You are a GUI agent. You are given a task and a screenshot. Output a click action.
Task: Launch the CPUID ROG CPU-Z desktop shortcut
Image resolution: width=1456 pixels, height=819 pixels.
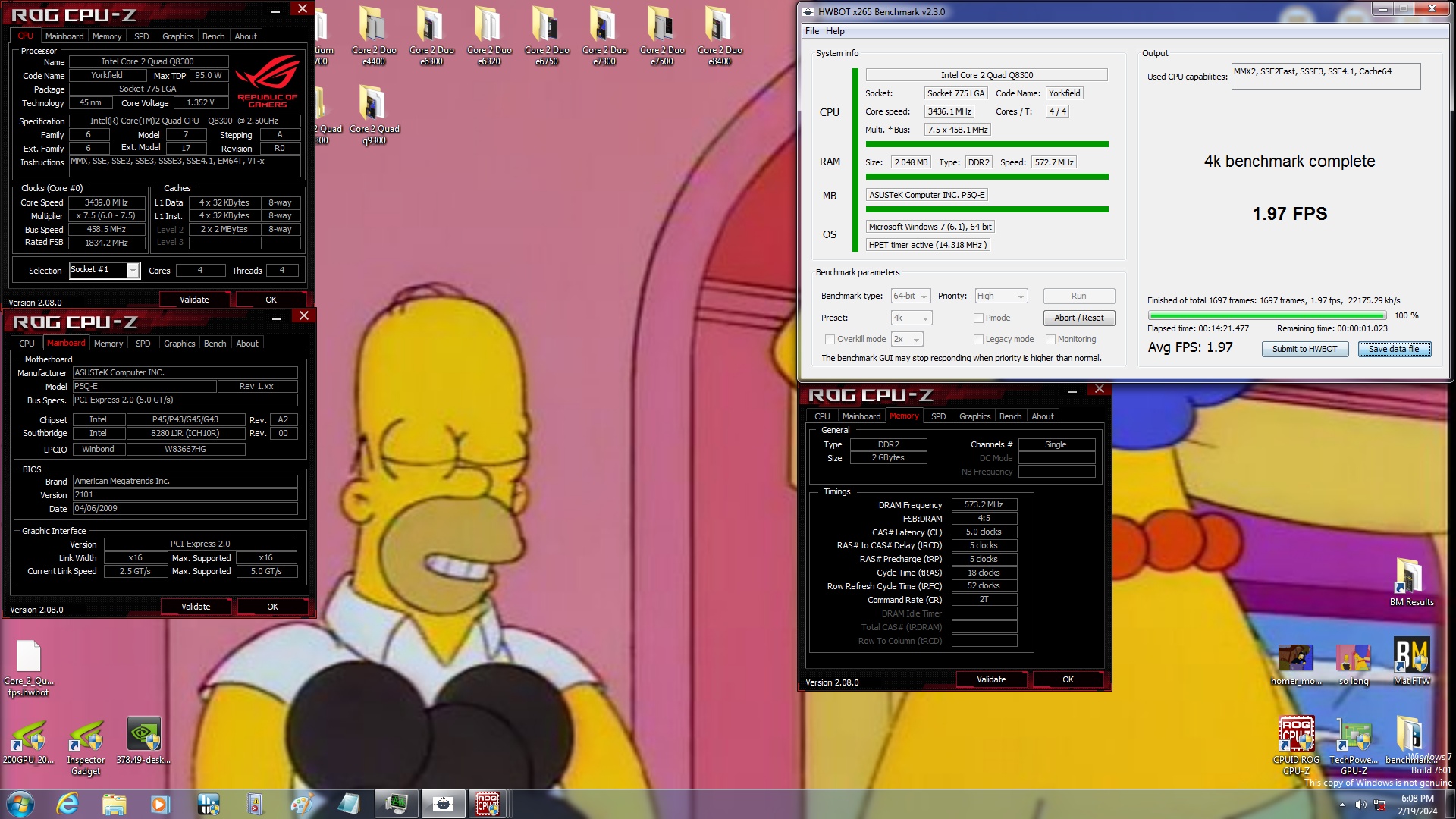coord(1296,746)
